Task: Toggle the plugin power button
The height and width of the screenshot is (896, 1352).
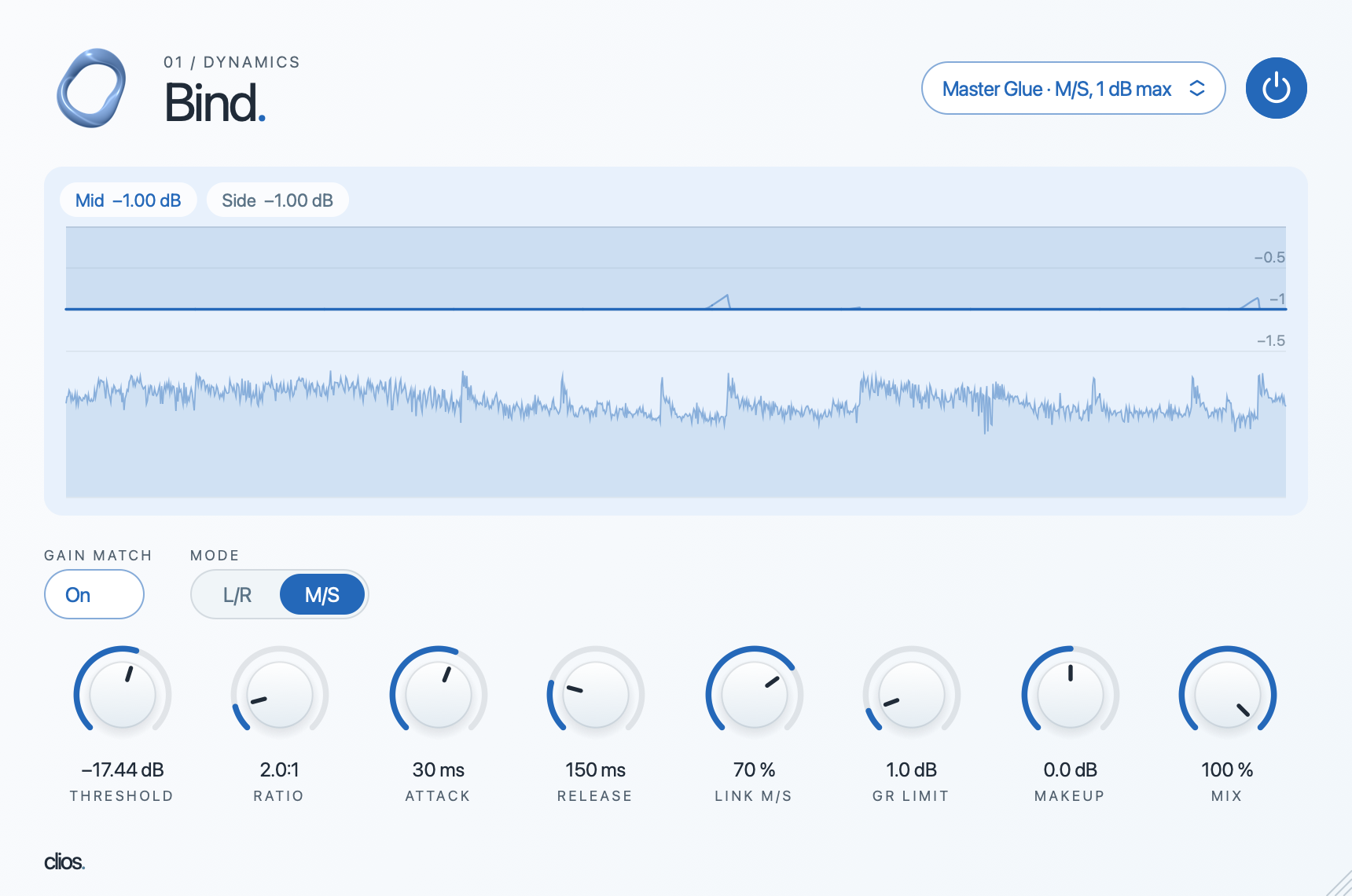Action: pyautogui.click(x=1276, y=88)
